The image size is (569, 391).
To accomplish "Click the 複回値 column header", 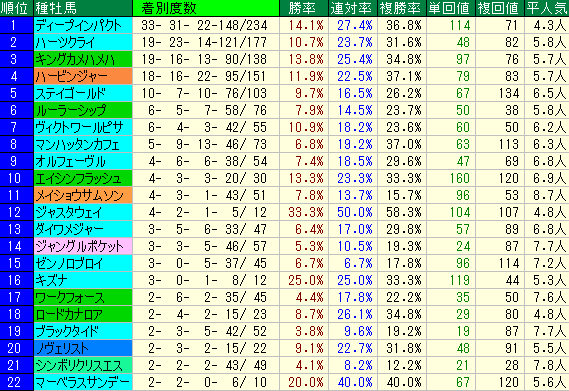I will tap(500, 8).
